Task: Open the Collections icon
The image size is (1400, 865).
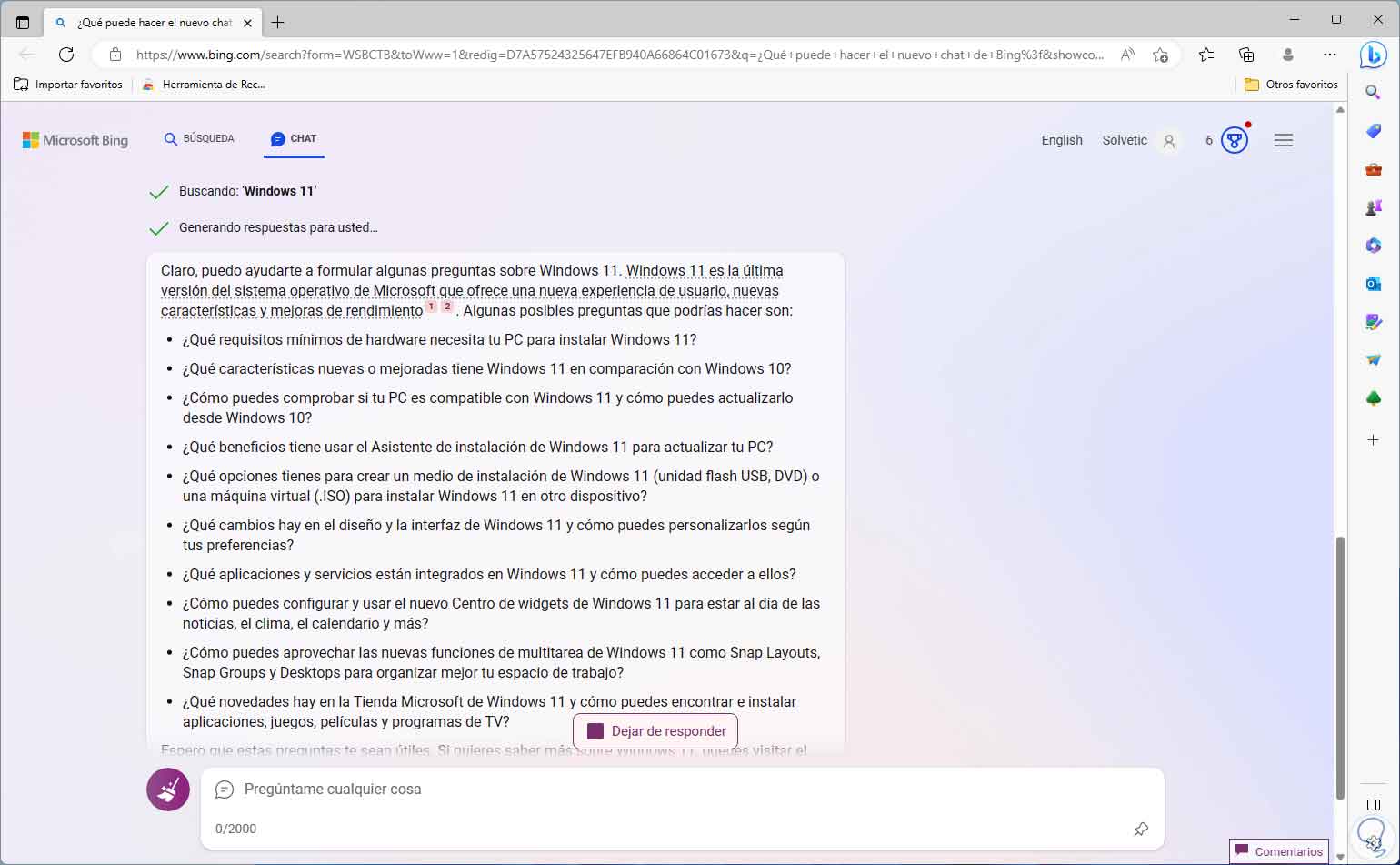Action: 1246,55
